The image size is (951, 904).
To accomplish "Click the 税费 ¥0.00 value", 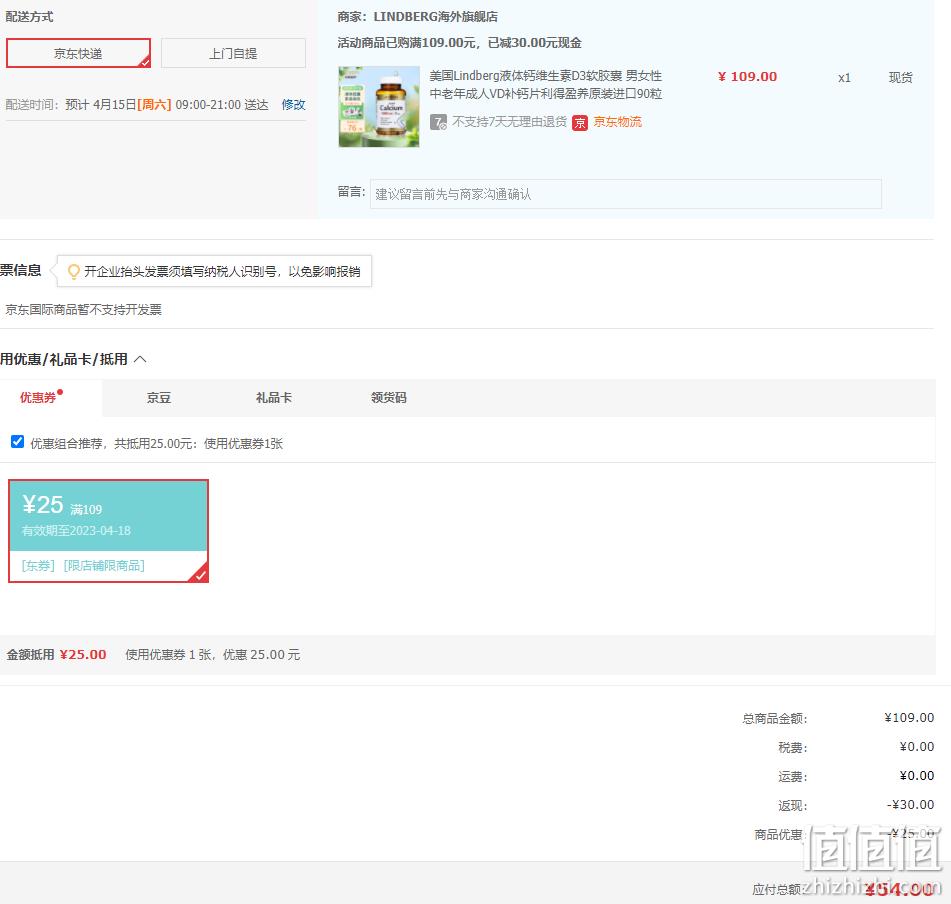I will (x=916, y=746).
